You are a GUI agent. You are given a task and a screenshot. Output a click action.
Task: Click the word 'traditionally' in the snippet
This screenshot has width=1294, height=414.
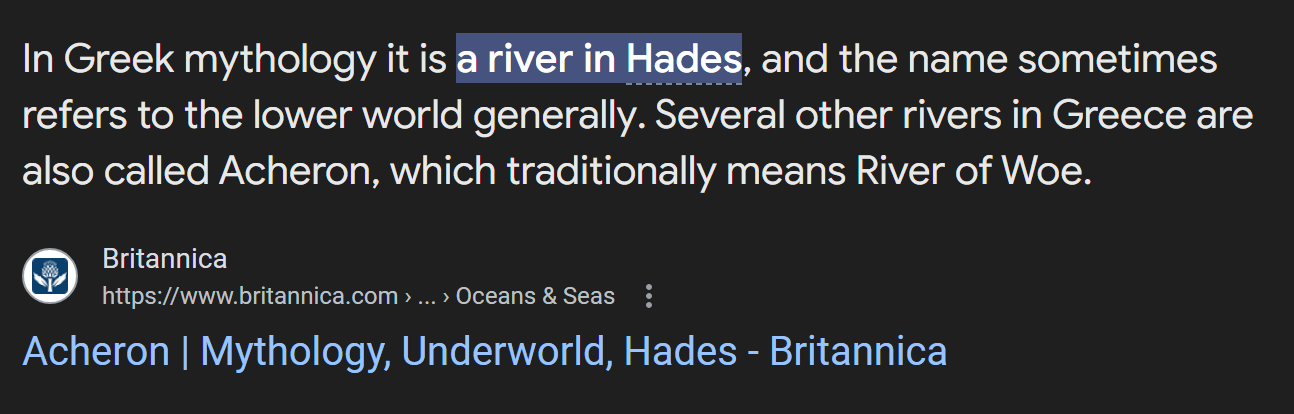tap(611, 173)
